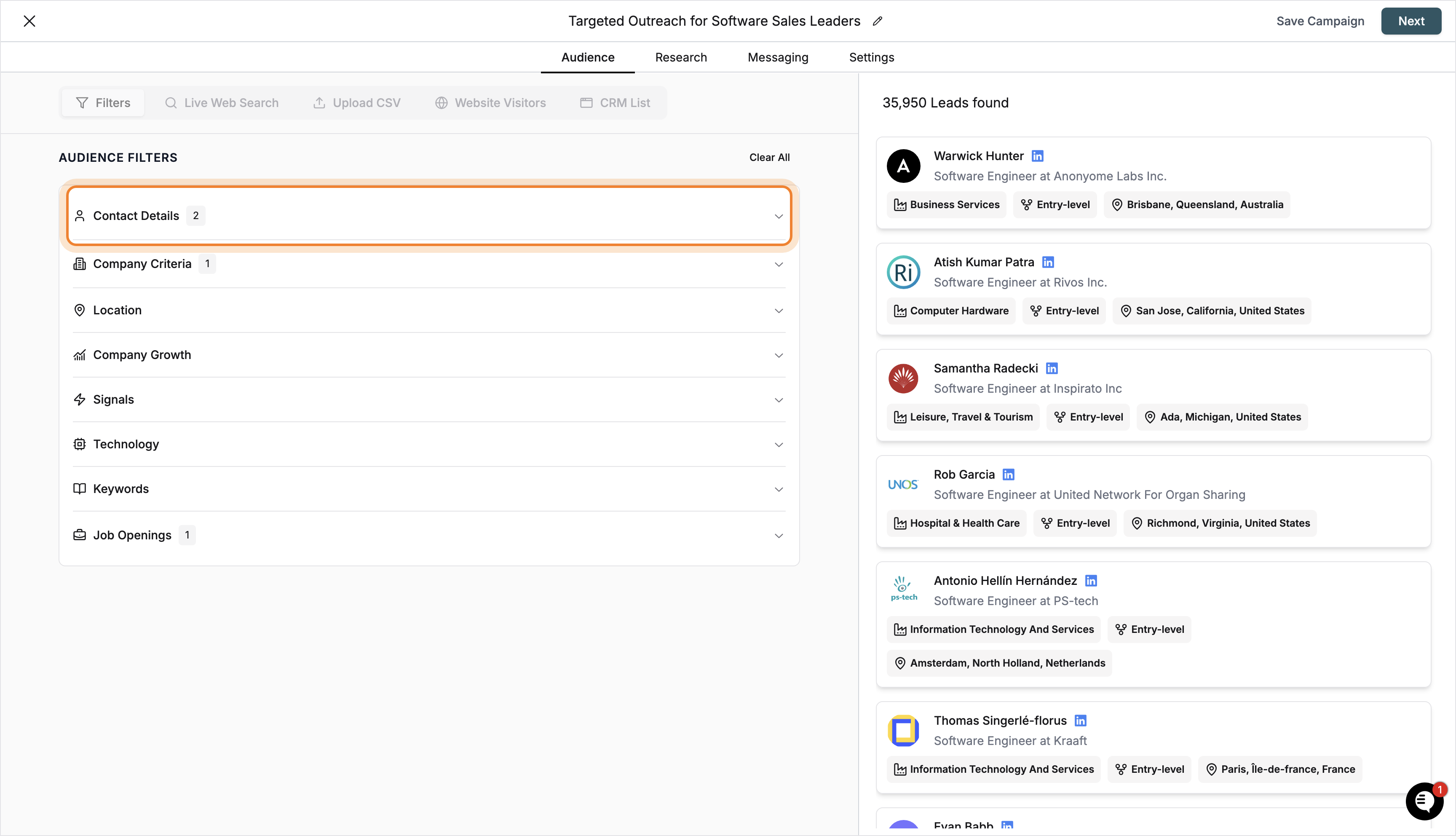
Task: Click the Next button
Action: [1411, 21]
